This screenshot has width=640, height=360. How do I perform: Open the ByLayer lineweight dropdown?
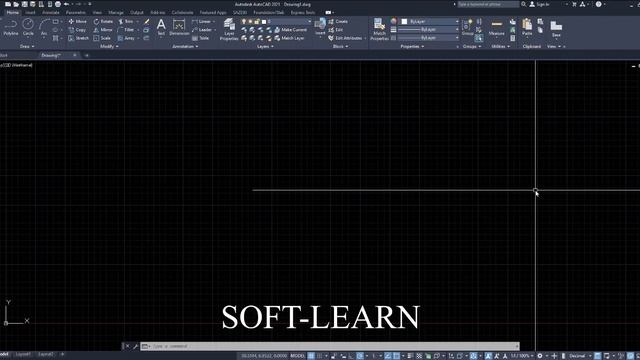(x=428, y=29)
